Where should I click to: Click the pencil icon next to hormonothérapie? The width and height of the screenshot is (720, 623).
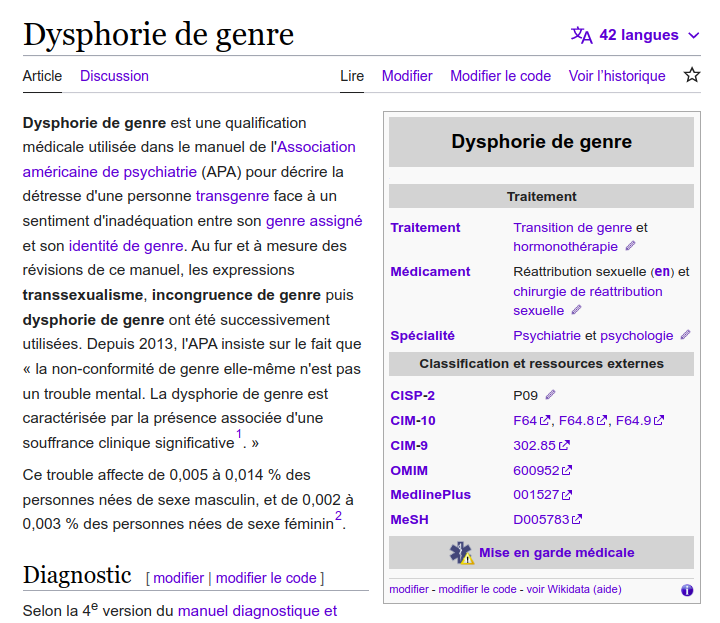pyautogui.click(x=630, y=246)
